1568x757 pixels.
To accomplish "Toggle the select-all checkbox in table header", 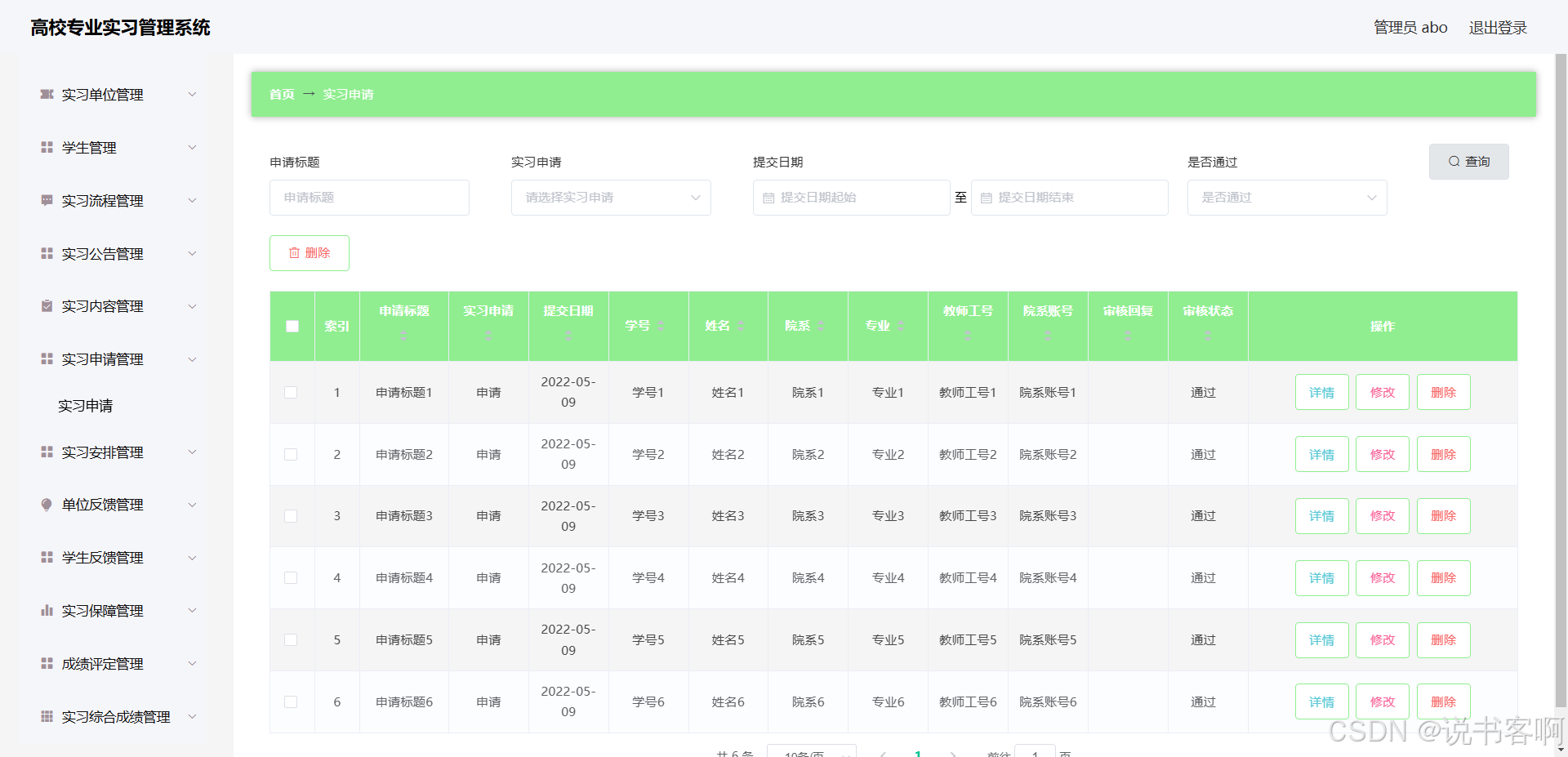I will tap(292, 327).
